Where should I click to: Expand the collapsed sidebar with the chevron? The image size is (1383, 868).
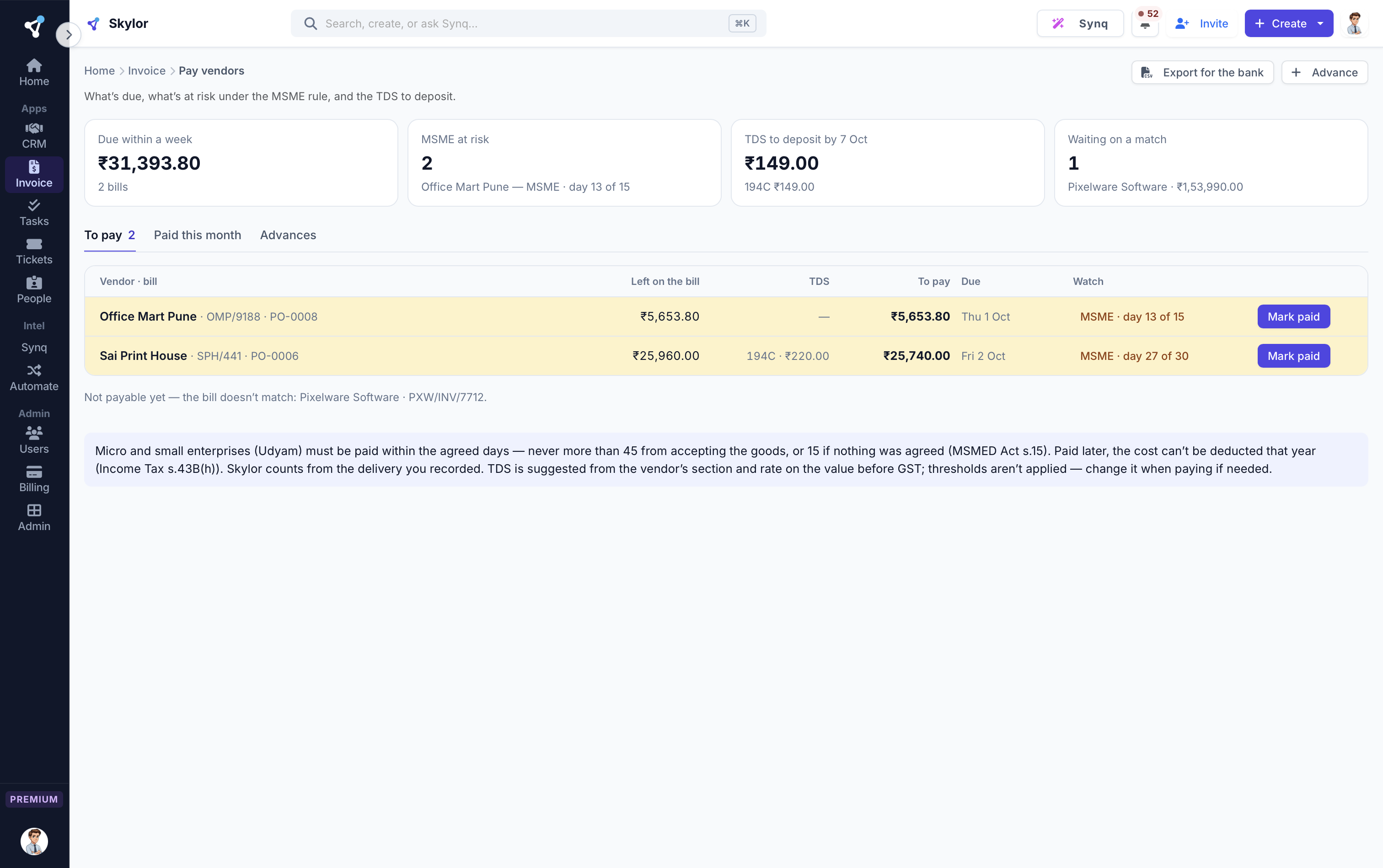68,34
